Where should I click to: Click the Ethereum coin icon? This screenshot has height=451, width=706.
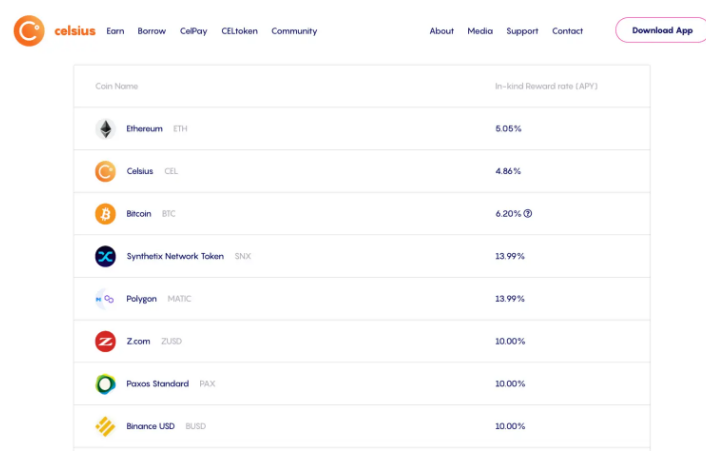[105, 129]
